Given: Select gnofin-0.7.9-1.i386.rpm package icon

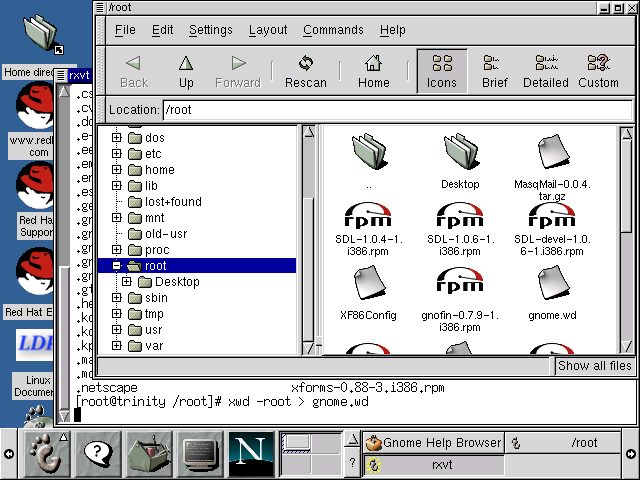Looking at the screenshot, I should (460, 280).
